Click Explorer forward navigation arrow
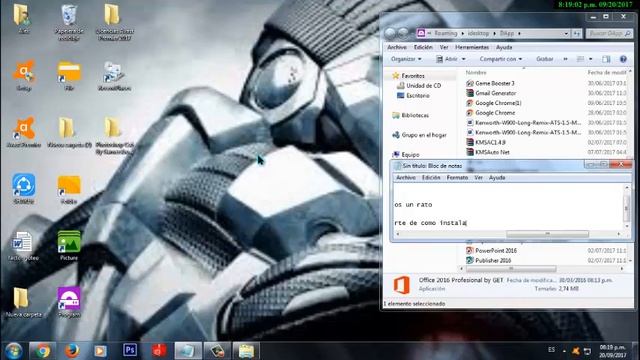This screenshot has height=360, width=640. point(404,33)
